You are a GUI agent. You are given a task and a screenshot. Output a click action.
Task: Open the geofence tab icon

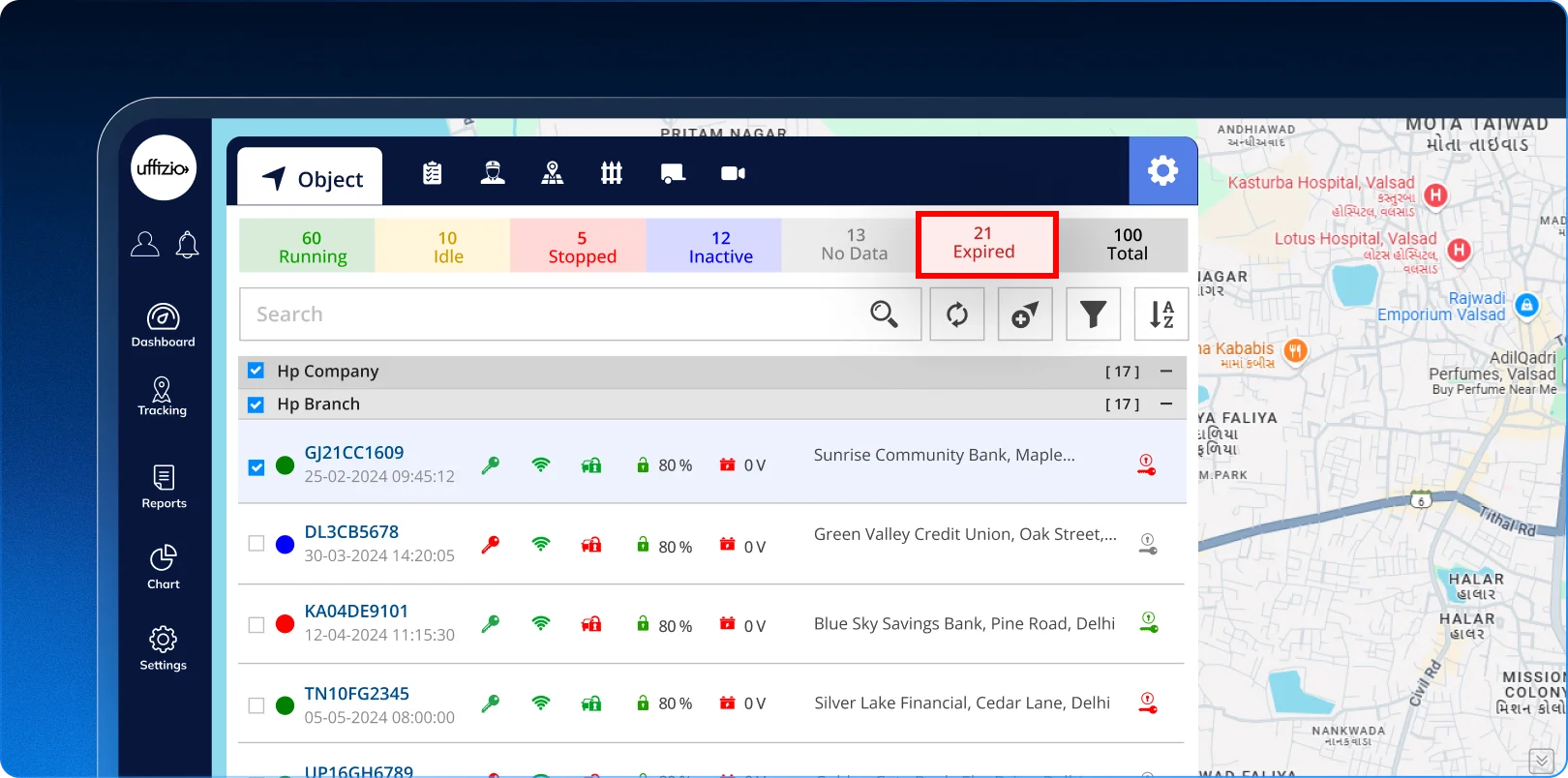point(612,173)
